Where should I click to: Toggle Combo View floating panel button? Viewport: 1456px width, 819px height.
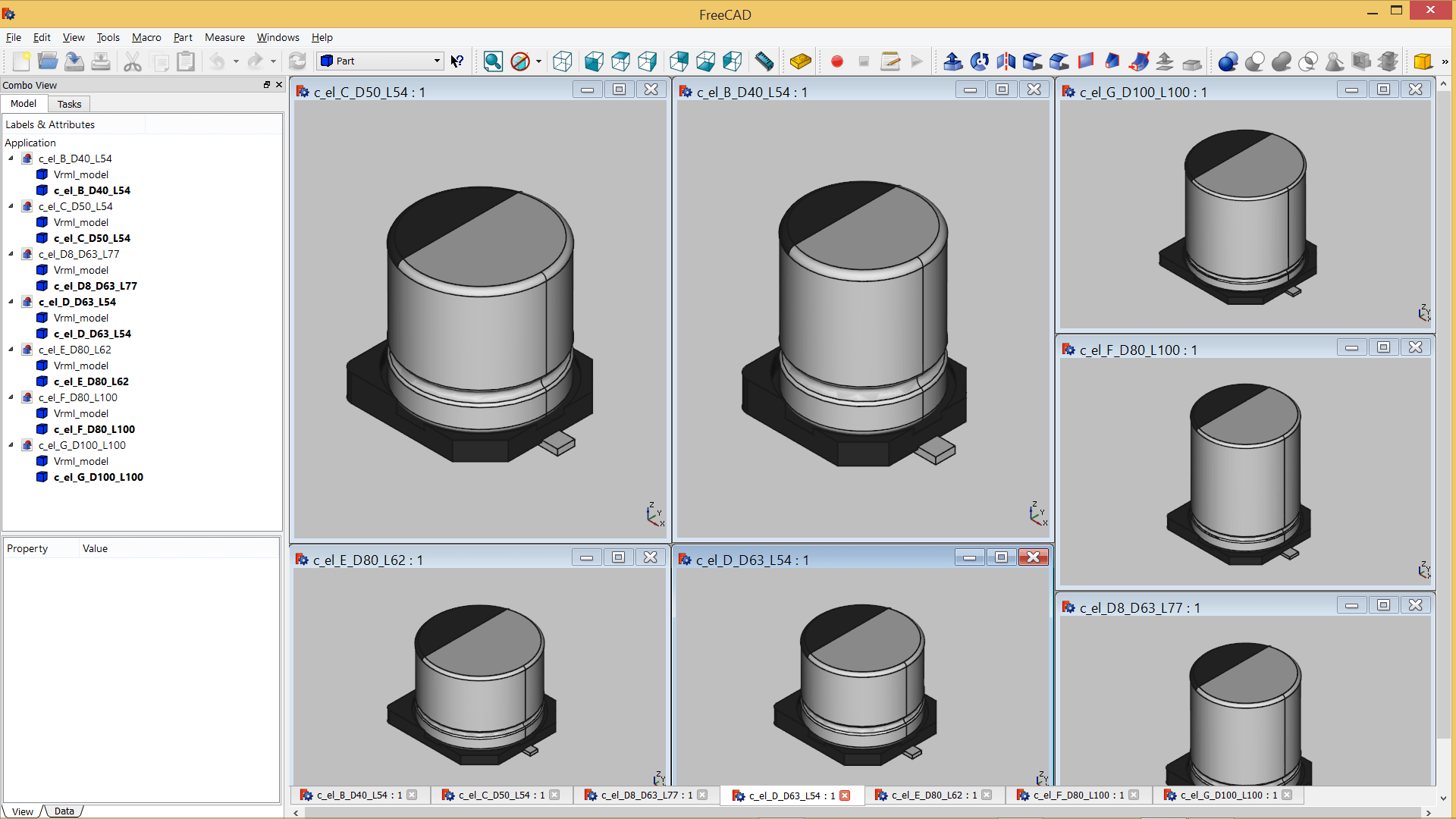(267, 85)
